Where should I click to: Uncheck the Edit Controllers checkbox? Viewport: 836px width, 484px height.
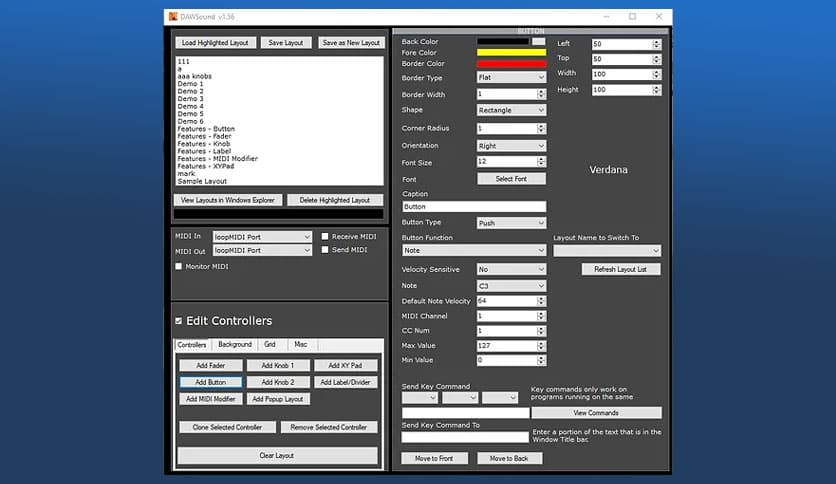[179, 321]
